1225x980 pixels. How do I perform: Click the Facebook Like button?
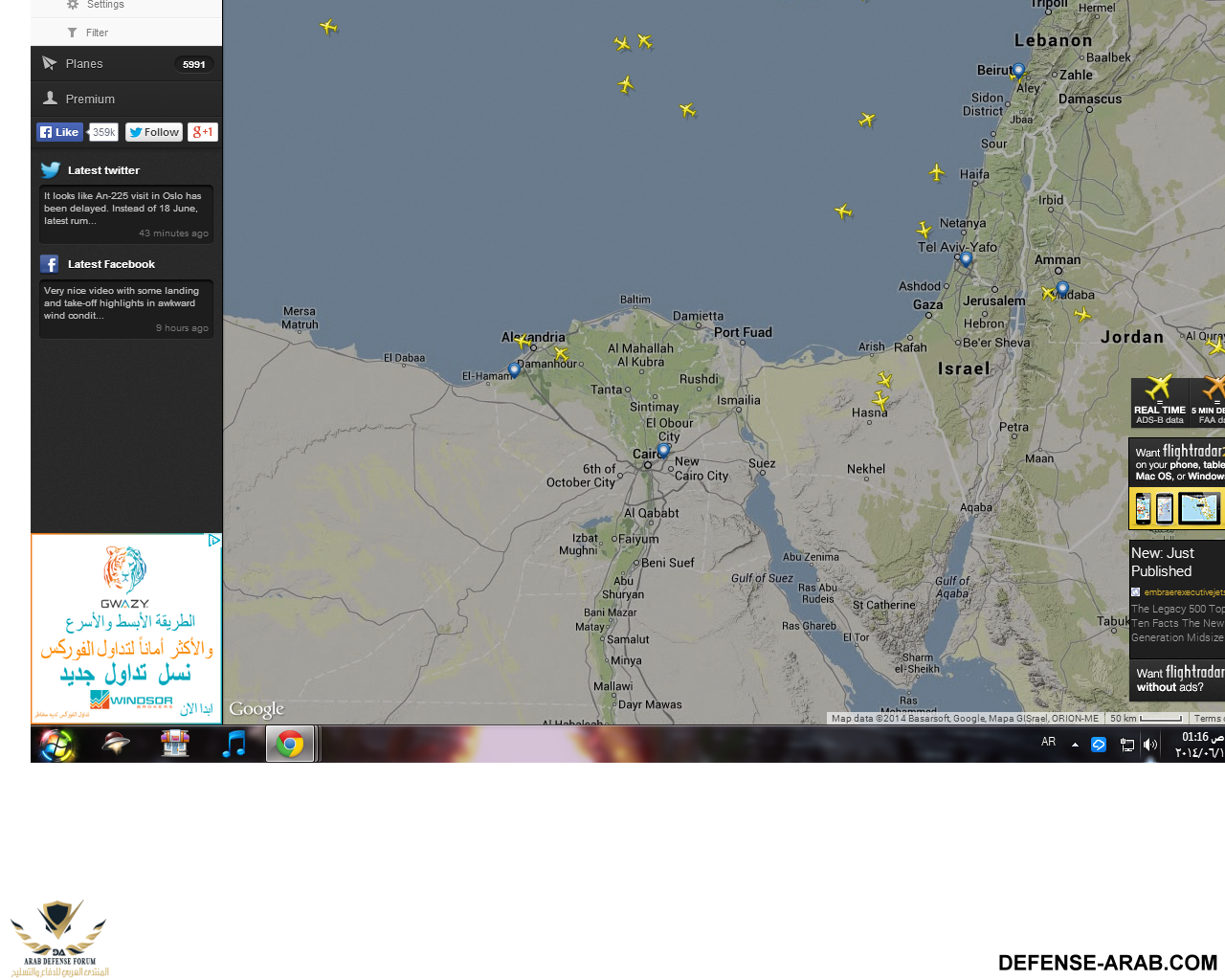pyautogui.click(x=59, y=132)
